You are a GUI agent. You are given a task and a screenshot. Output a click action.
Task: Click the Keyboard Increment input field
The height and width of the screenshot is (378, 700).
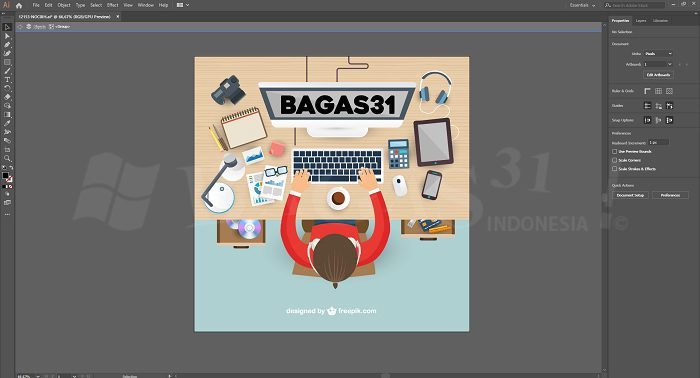(x=658, y=142)
